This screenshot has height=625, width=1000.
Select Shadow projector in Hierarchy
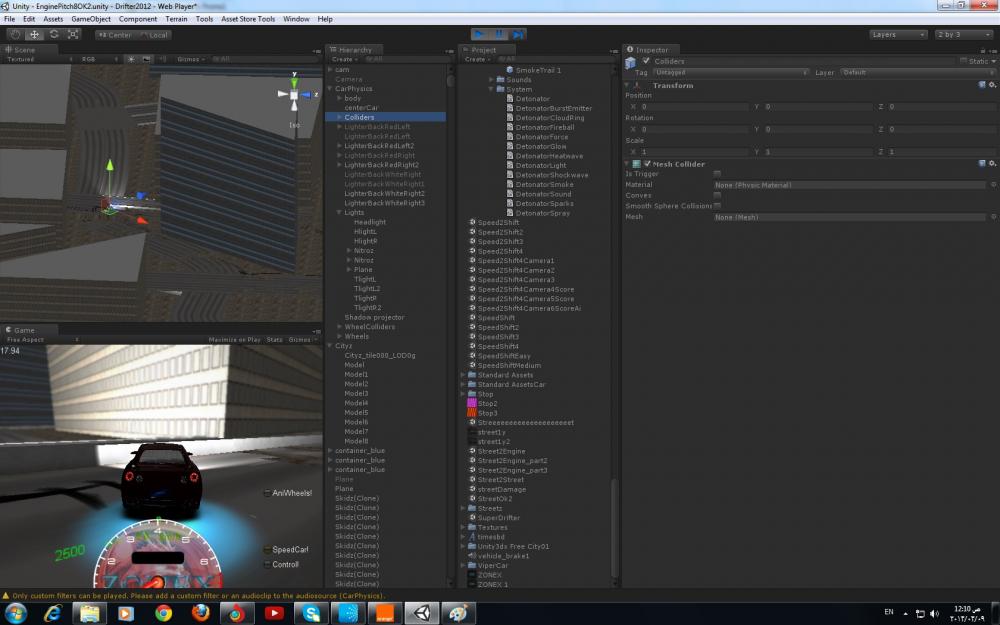374,317
